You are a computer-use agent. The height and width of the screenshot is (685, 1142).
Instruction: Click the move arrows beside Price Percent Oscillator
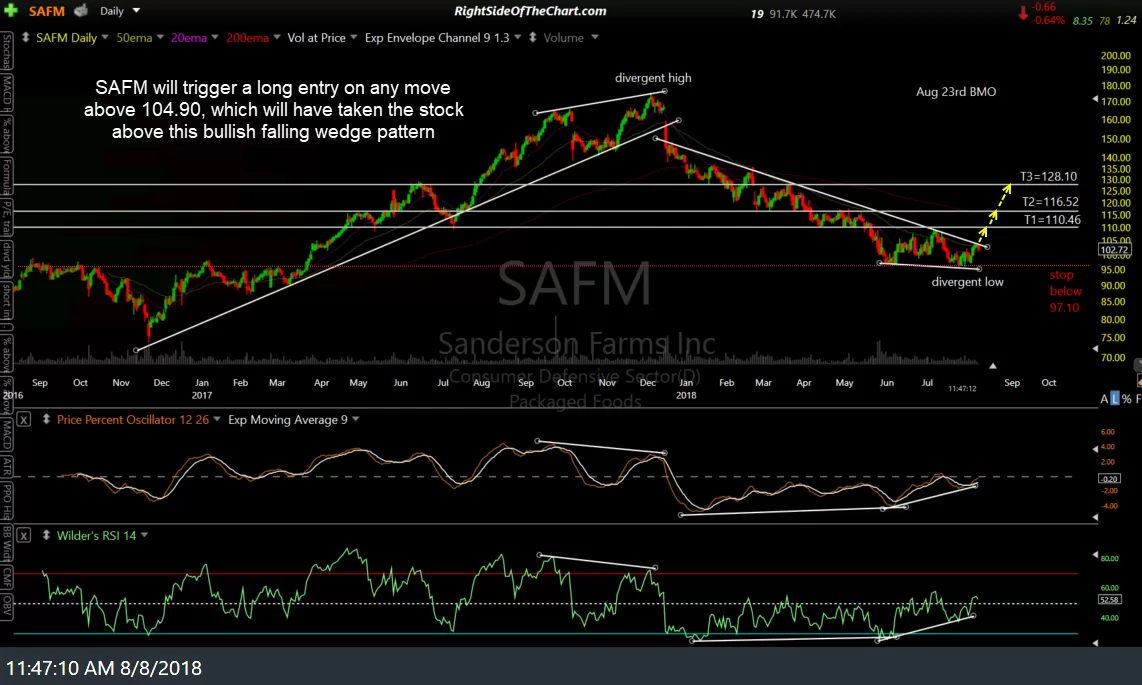(x=46, y=419)
